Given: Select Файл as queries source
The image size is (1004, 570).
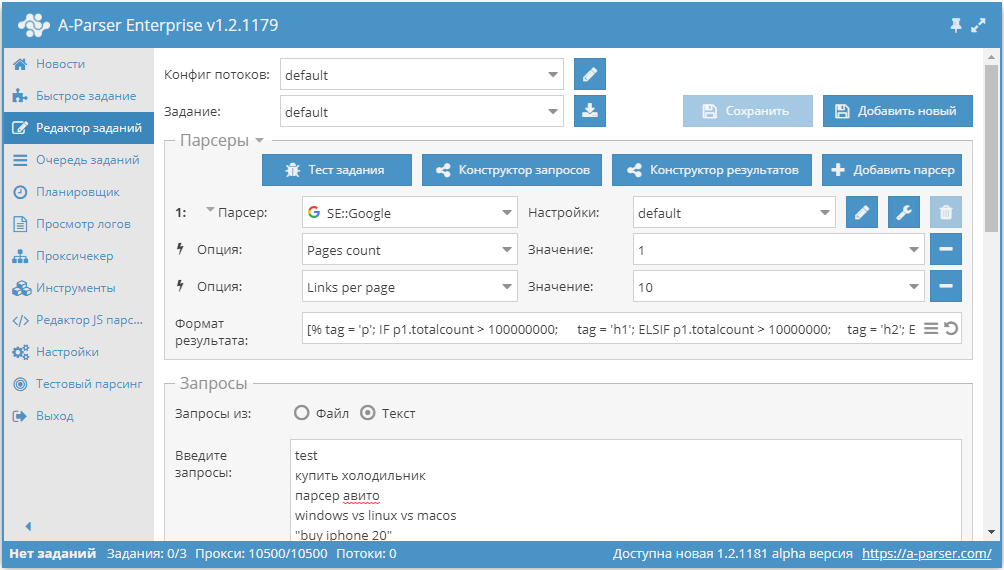Looking at the screenshot, I should (302, 413).
